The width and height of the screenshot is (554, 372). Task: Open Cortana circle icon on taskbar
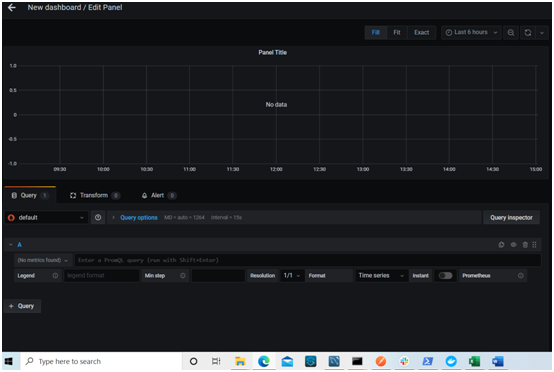click(193, 361)
